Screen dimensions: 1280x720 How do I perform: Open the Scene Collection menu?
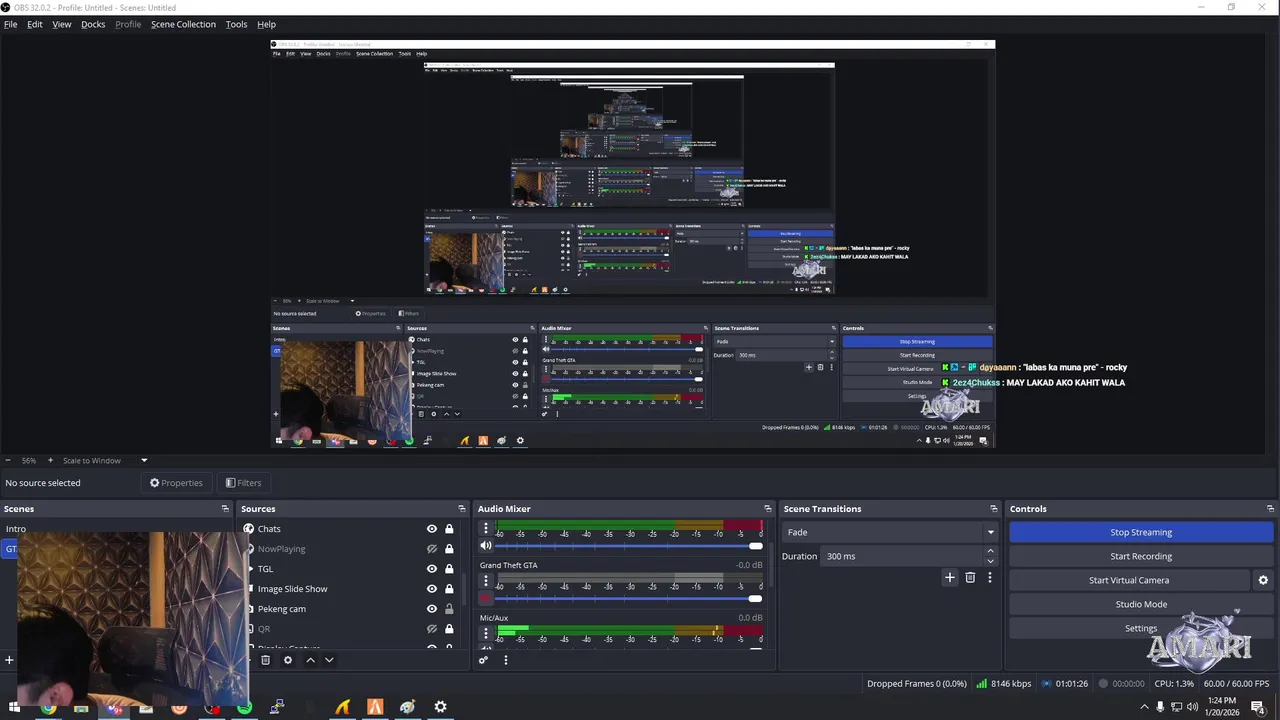click(183, 24)
